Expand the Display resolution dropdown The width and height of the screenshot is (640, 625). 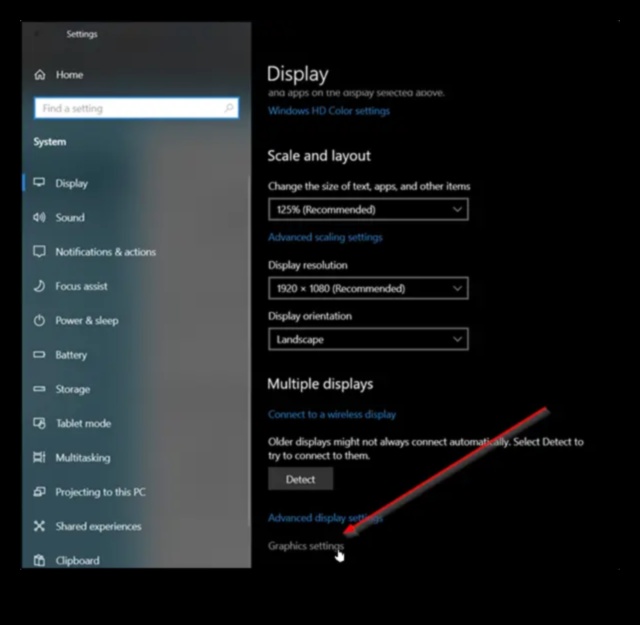coord(367,288)
